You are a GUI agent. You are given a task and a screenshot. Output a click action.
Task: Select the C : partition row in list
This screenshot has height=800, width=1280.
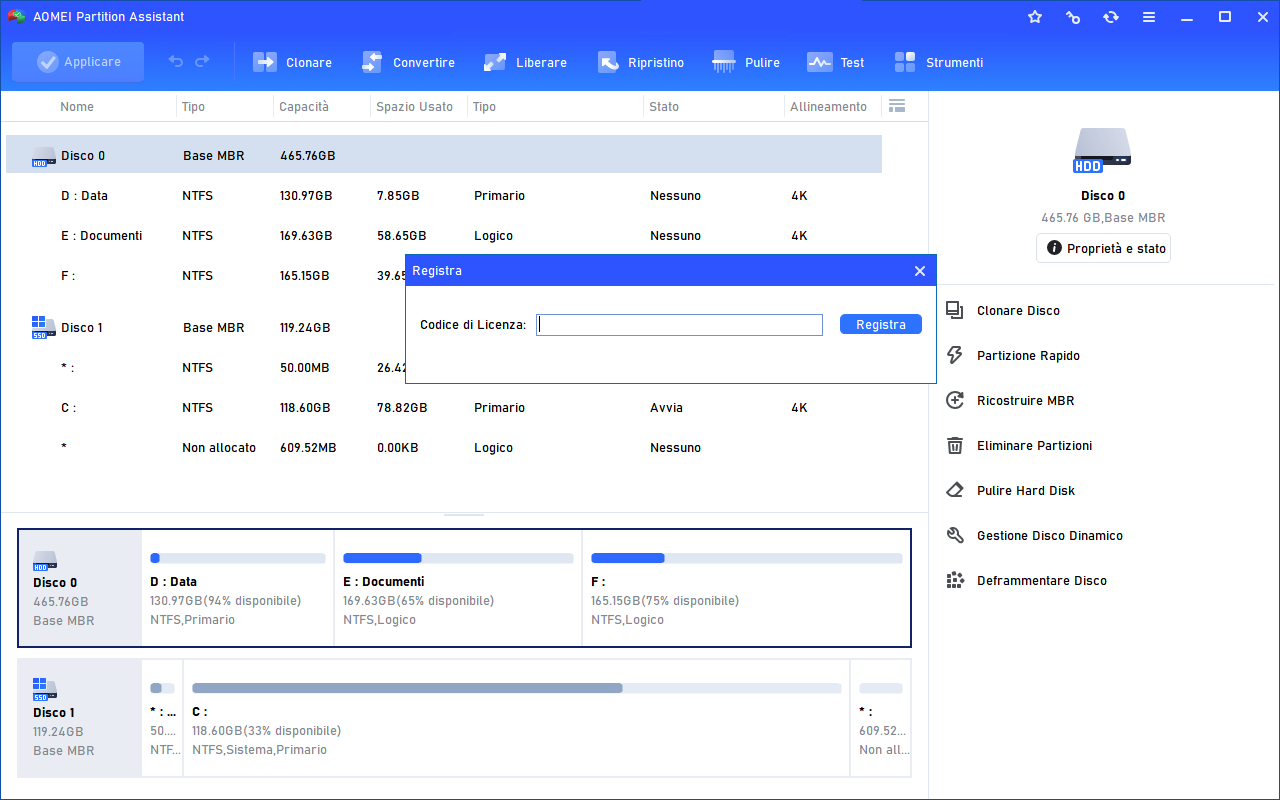pyautogui.click(x=444, y=408)
